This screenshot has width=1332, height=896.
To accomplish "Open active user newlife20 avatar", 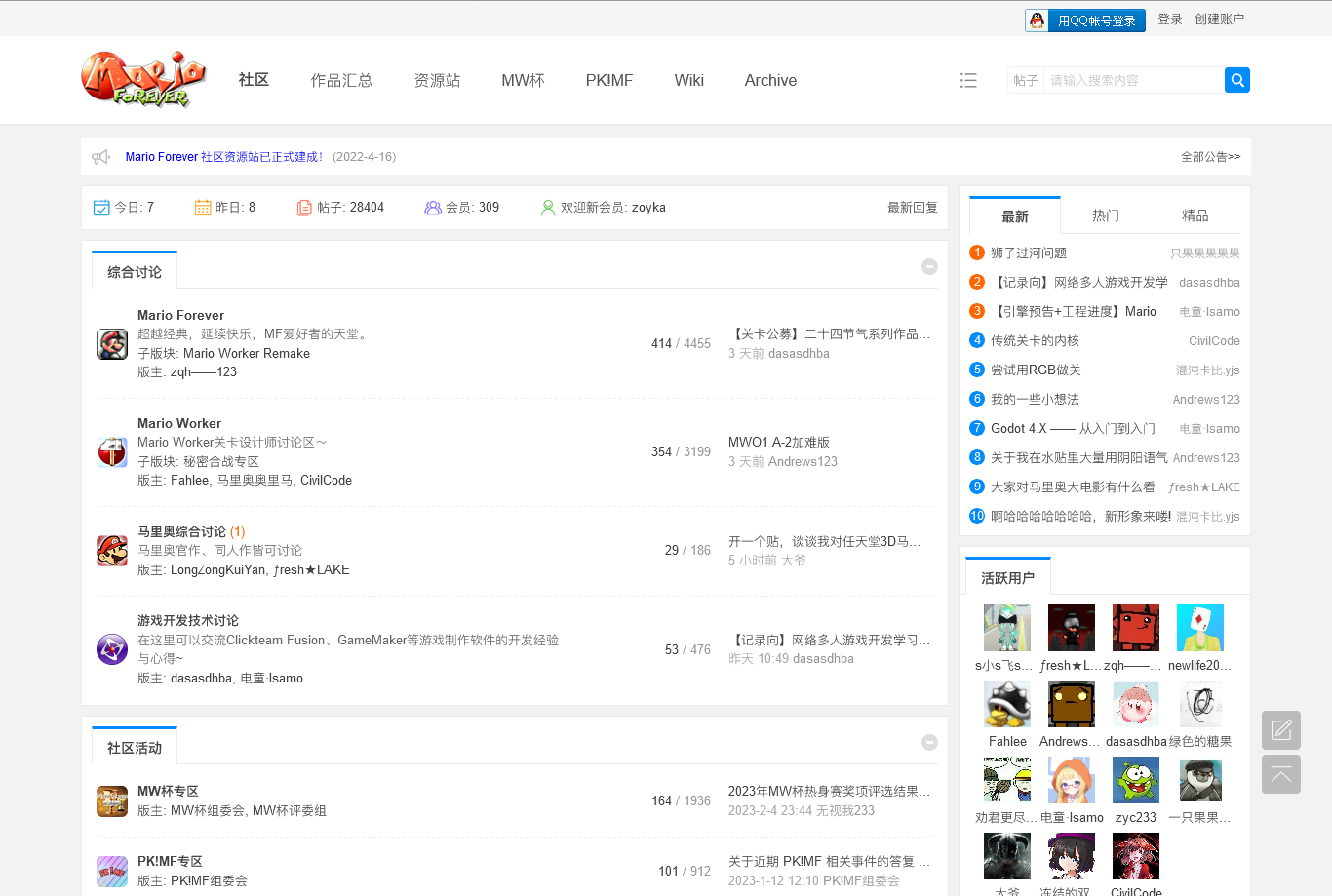I will click(x=1200, y=628).
